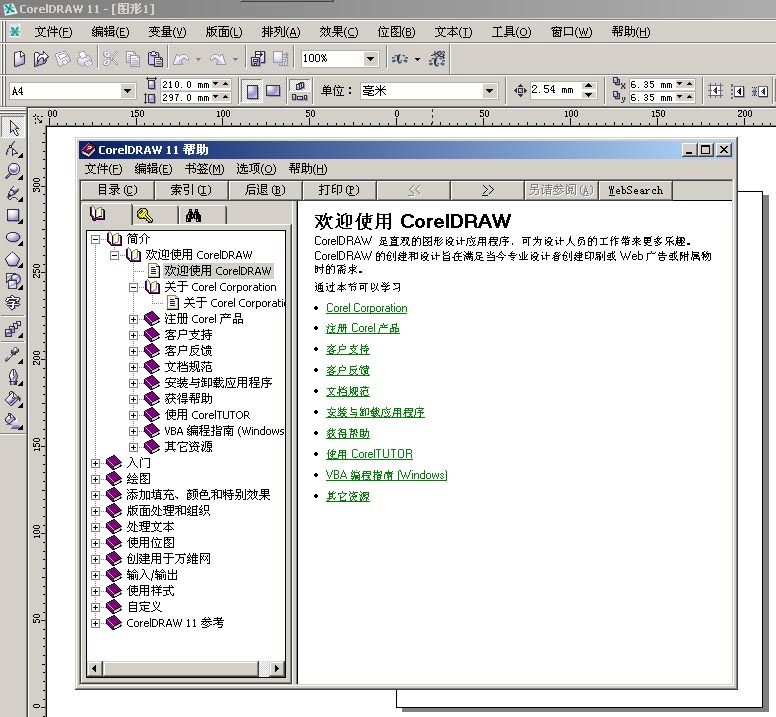Screen dimensions: 776x717
Task: Switch to the help index key tab
Action: point(145,215)
